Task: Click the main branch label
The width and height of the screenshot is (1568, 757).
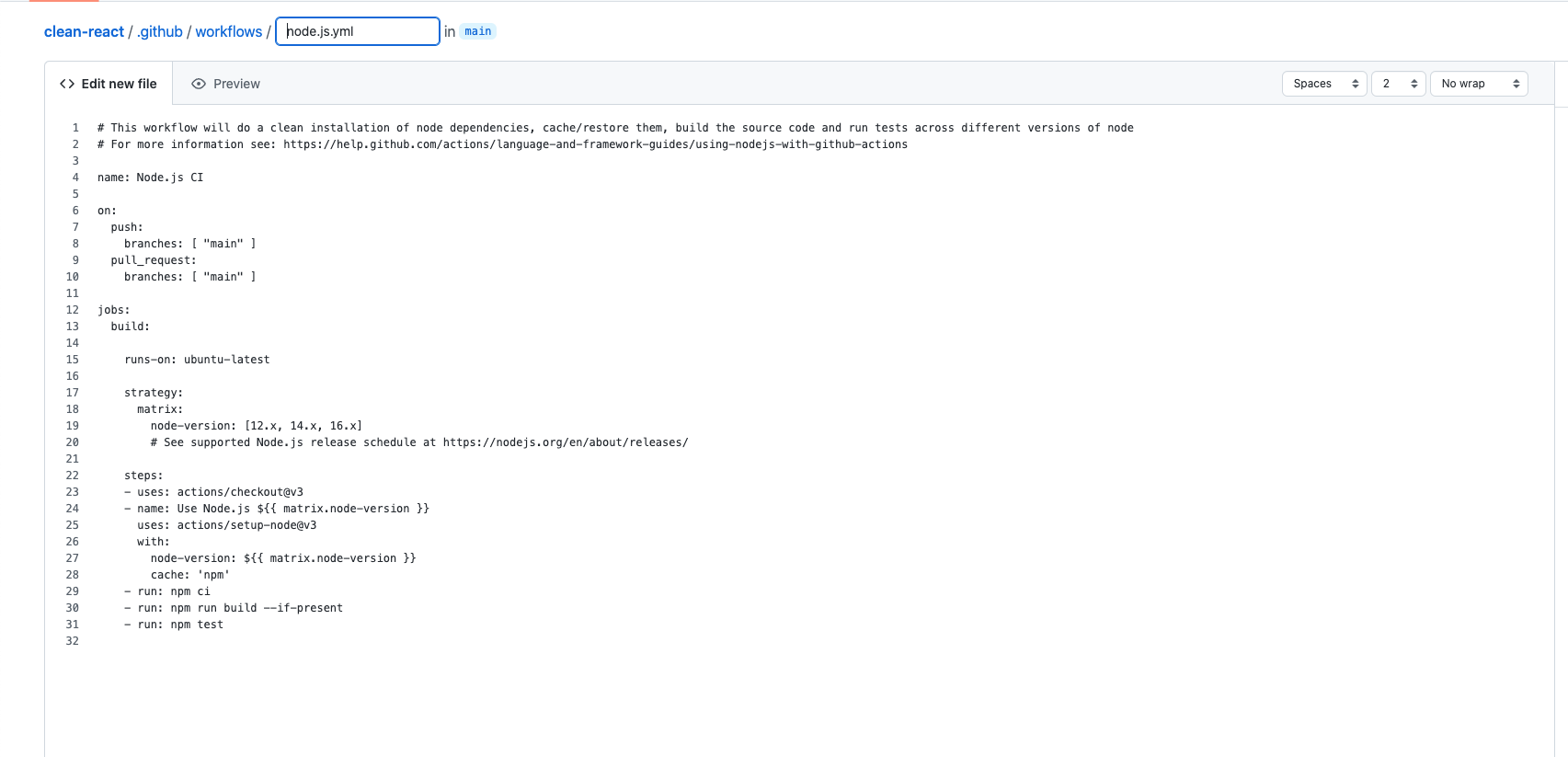Action: (477, 31)
